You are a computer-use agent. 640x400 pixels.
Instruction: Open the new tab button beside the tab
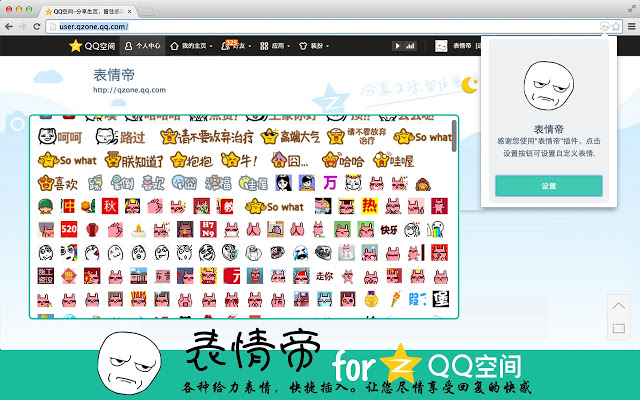[x=147, y=12]
